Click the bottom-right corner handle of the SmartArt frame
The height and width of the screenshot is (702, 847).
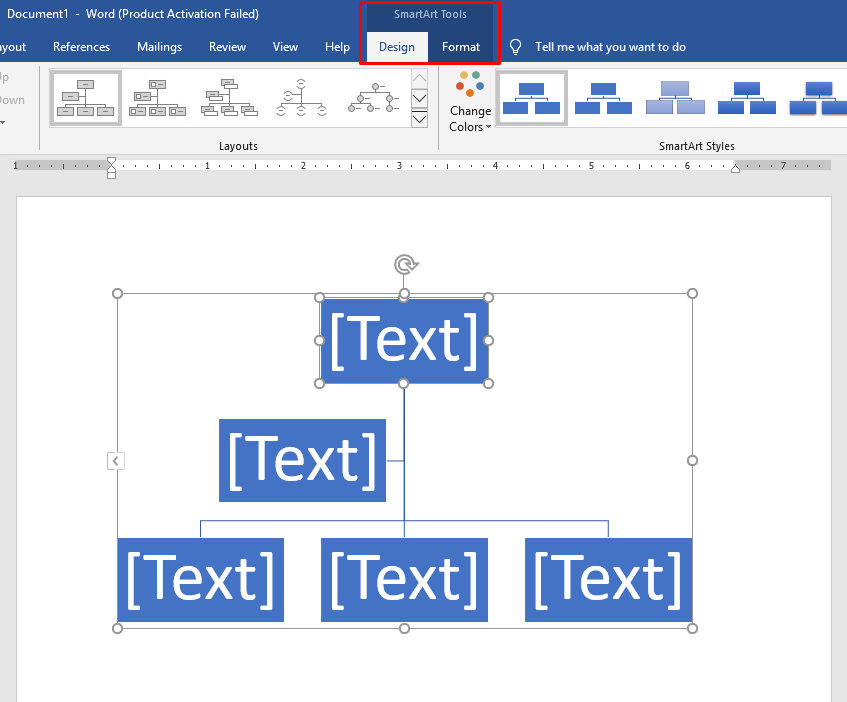(693, 629)
